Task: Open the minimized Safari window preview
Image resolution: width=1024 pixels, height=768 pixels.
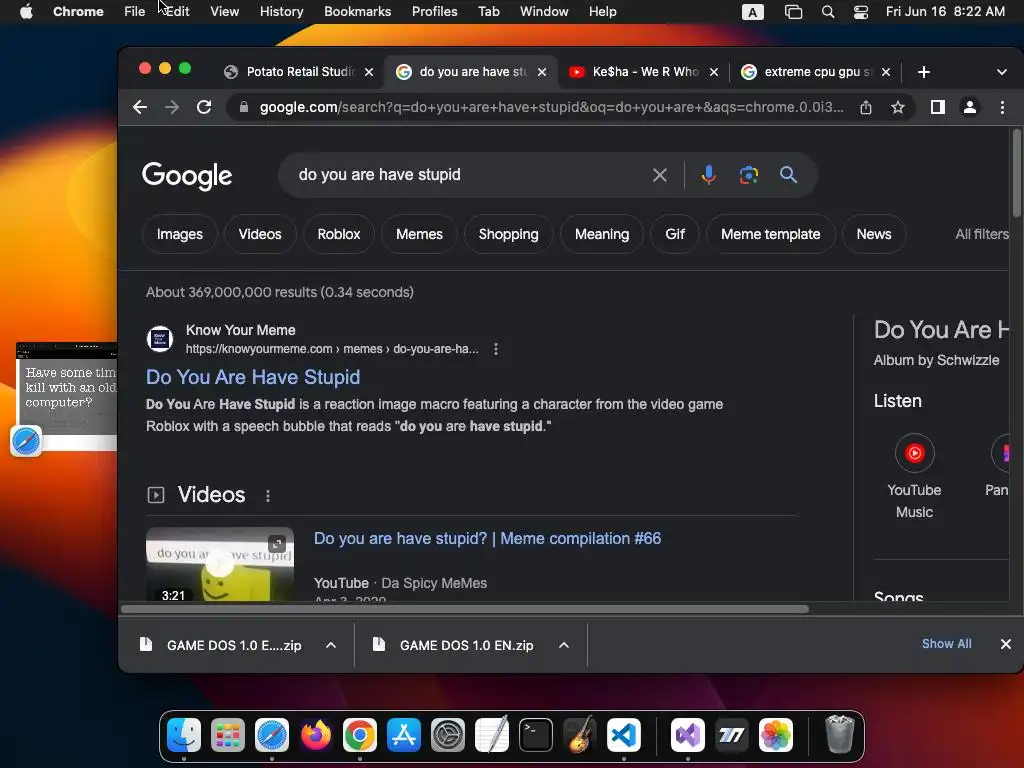Action: [67, 397]
